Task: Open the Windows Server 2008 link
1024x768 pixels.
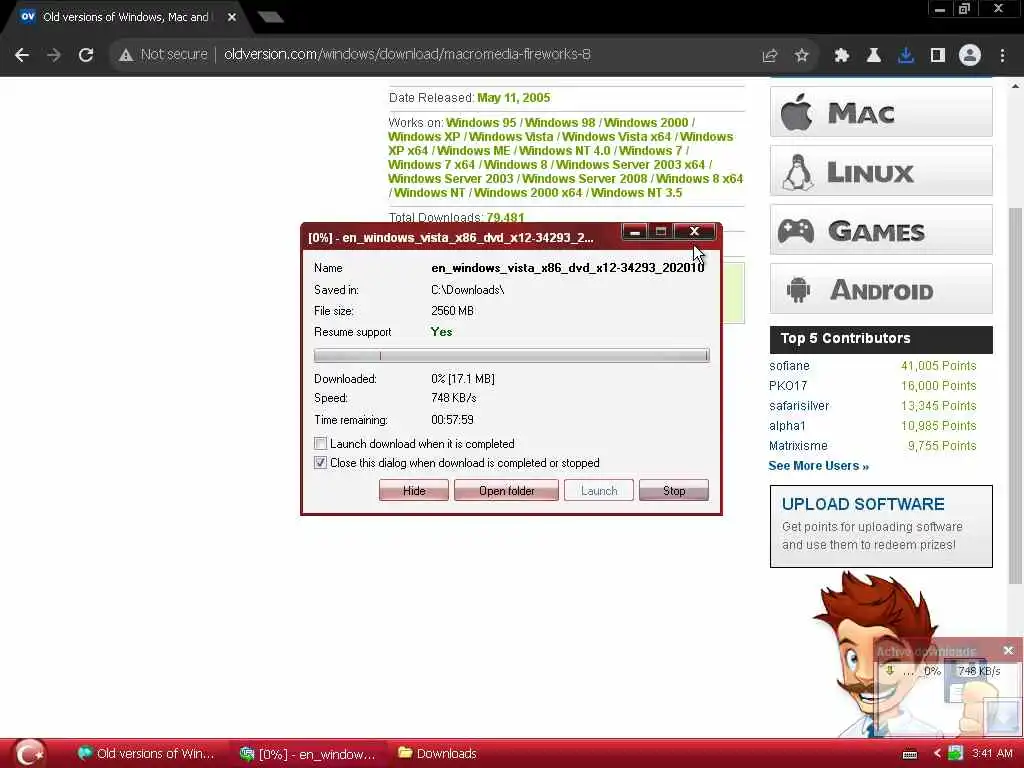Action: (x=584, y=179)
